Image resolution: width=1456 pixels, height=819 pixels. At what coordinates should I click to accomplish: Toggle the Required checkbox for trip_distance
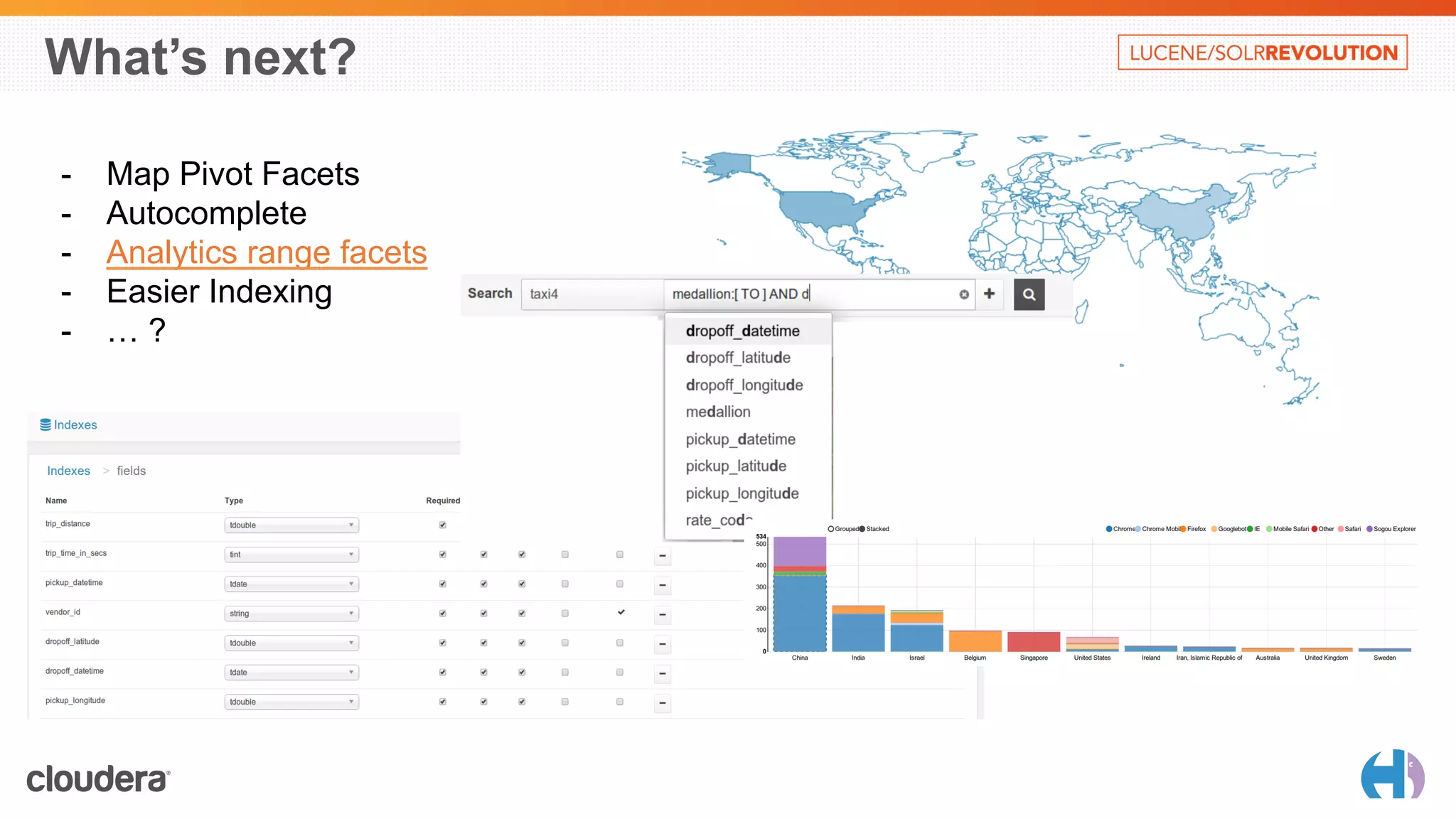point(442,525)
